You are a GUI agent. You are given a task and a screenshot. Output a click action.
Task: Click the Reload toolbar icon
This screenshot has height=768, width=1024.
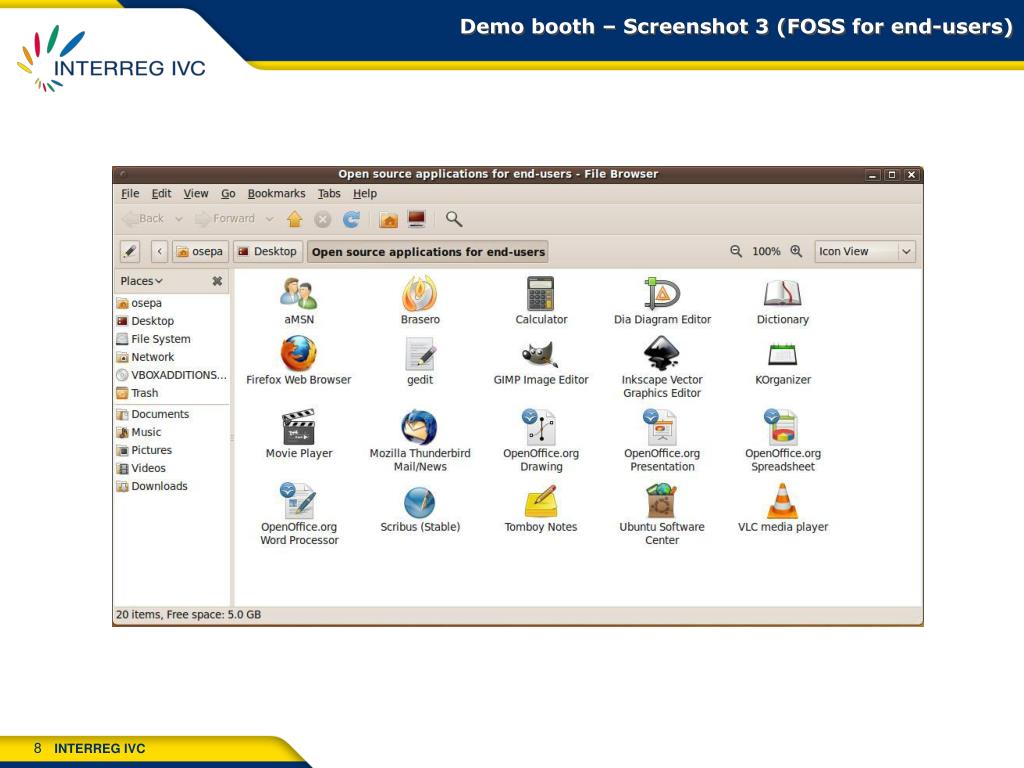tap(351, 219)
